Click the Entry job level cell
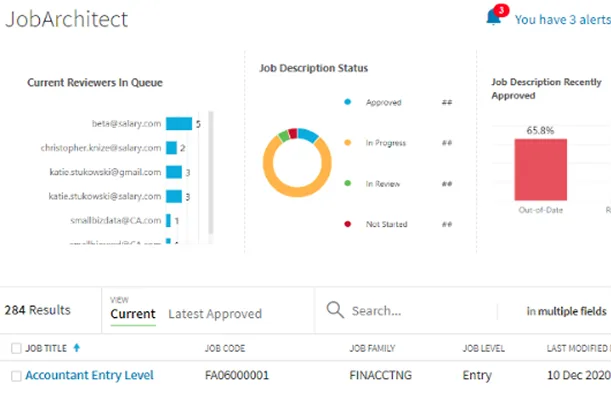 477,375
